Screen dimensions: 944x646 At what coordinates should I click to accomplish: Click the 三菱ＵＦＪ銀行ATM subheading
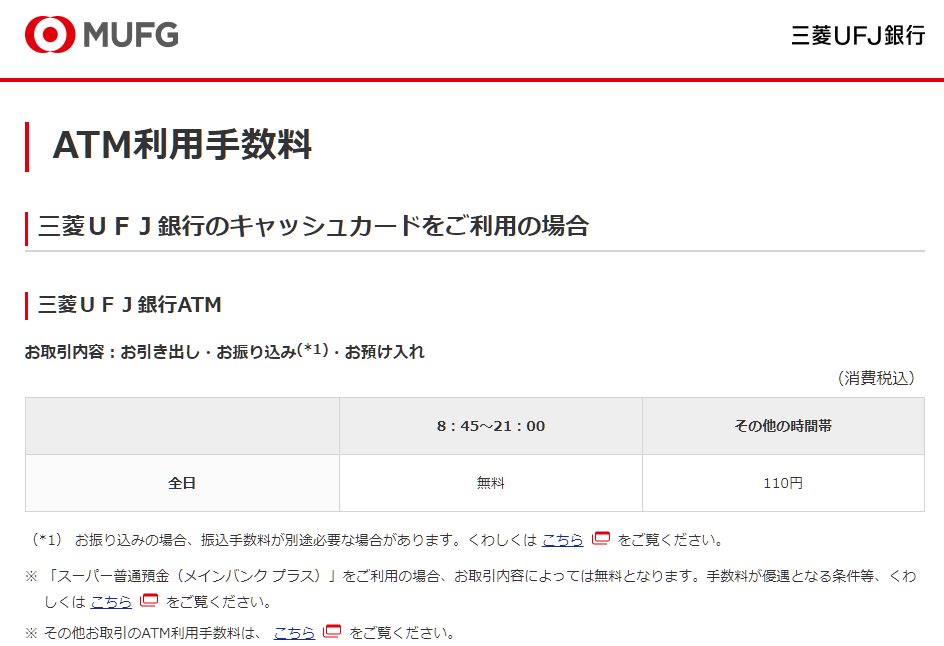pos(129,305)
